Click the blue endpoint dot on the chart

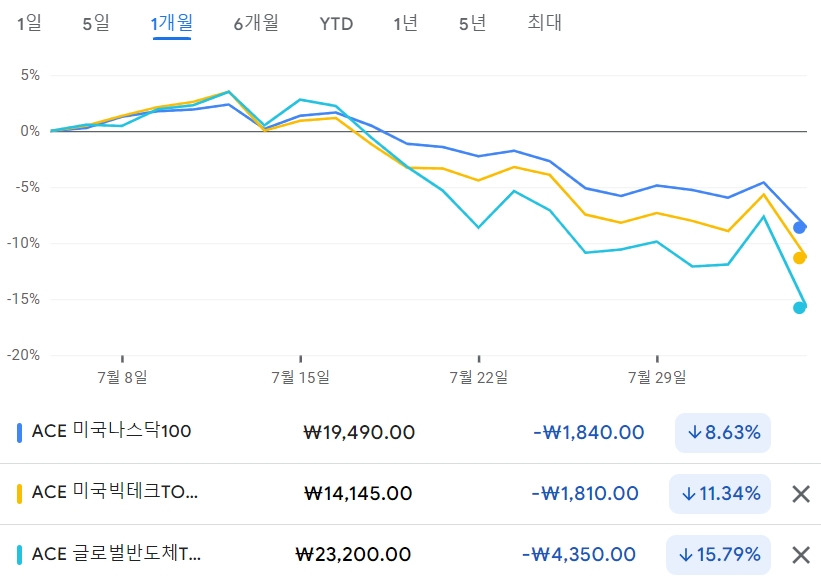pyautogui.click(x=798, y=227)
